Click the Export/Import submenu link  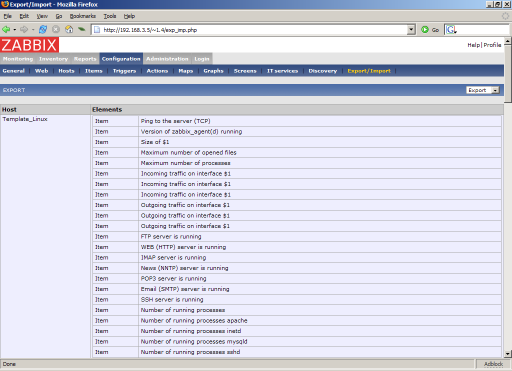pyautogui.click(x=369, y=71)
